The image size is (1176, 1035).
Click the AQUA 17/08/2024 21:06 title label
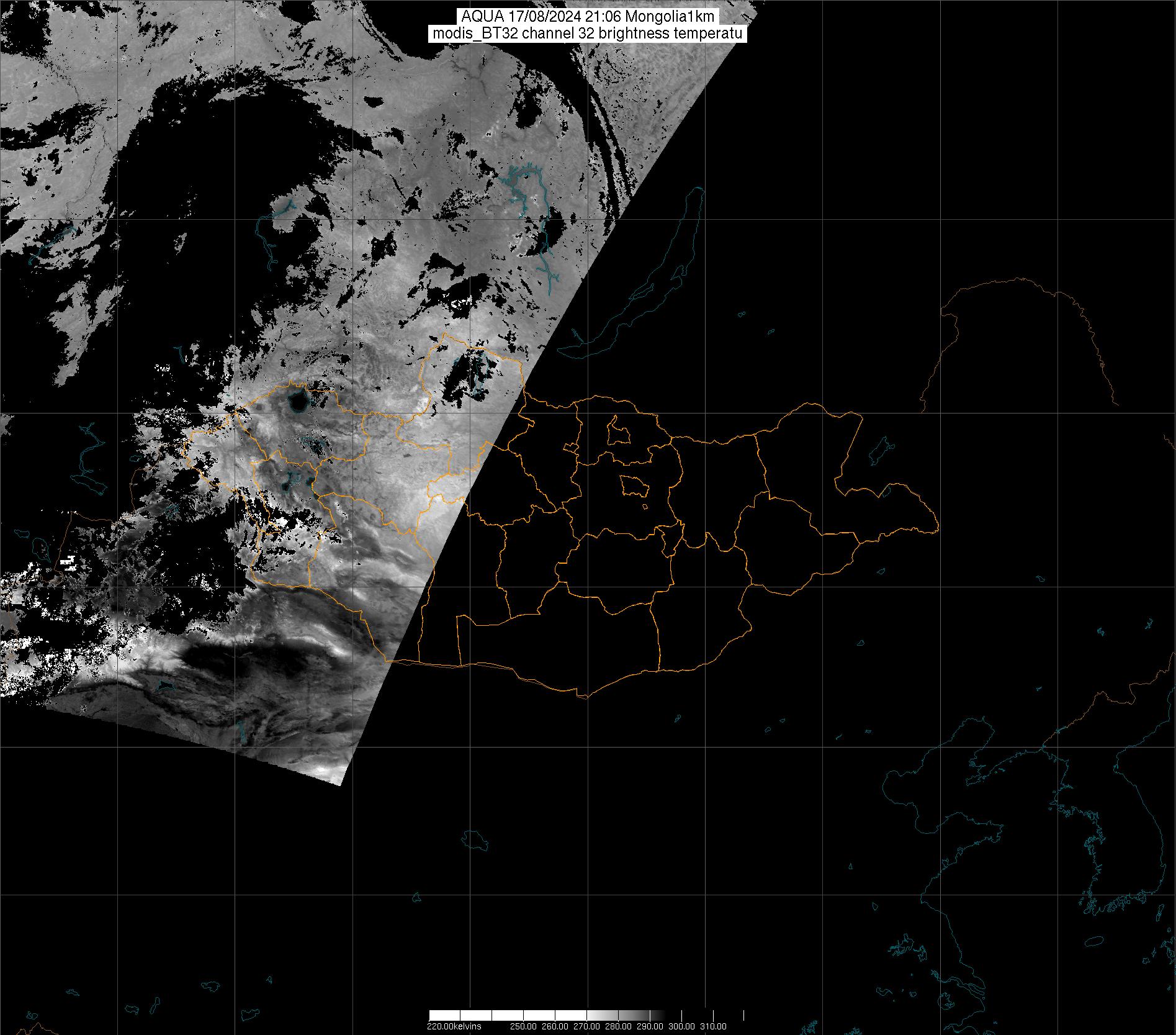pos(587,17)
